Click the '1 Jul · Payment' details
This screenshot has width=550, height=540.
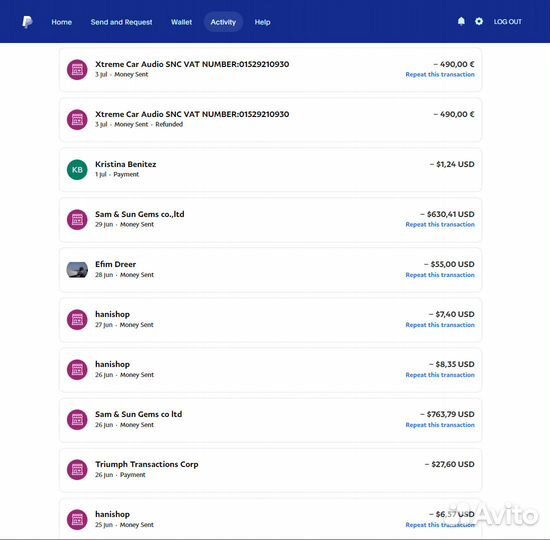pos(117,174)
